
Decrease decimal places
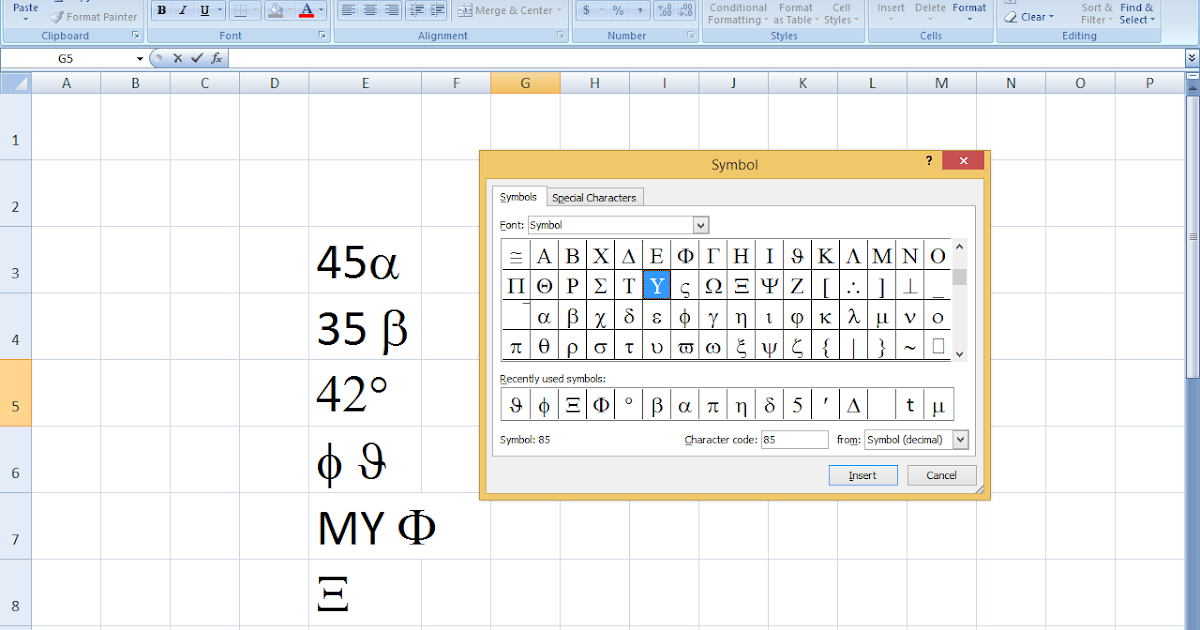[685, 11]
